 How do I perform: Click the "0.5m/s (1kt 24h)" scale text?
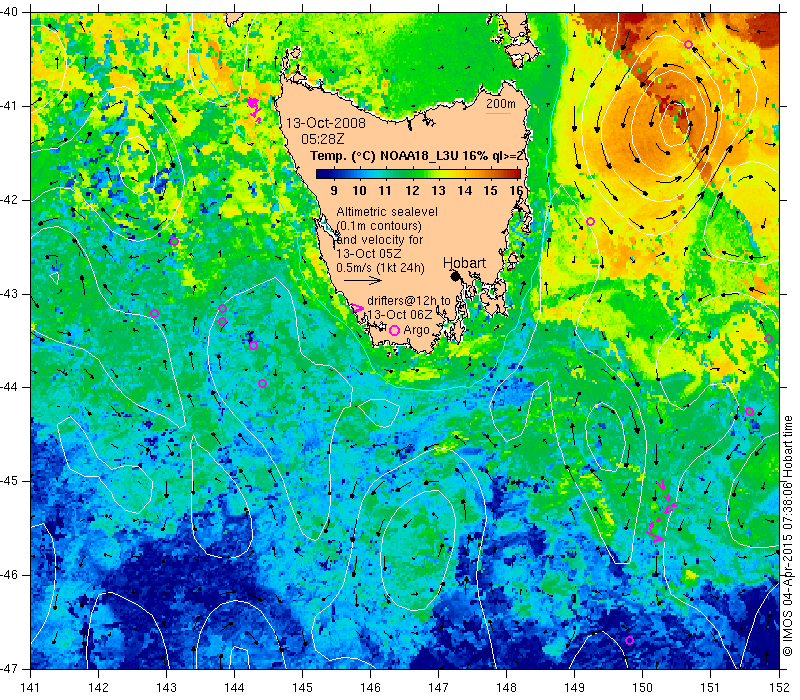381,267
